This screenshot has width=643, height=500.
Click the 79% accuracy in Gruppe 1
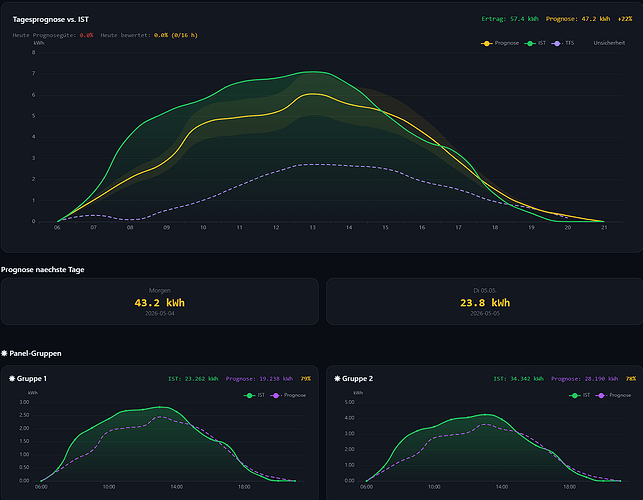[x=306, y=379]
